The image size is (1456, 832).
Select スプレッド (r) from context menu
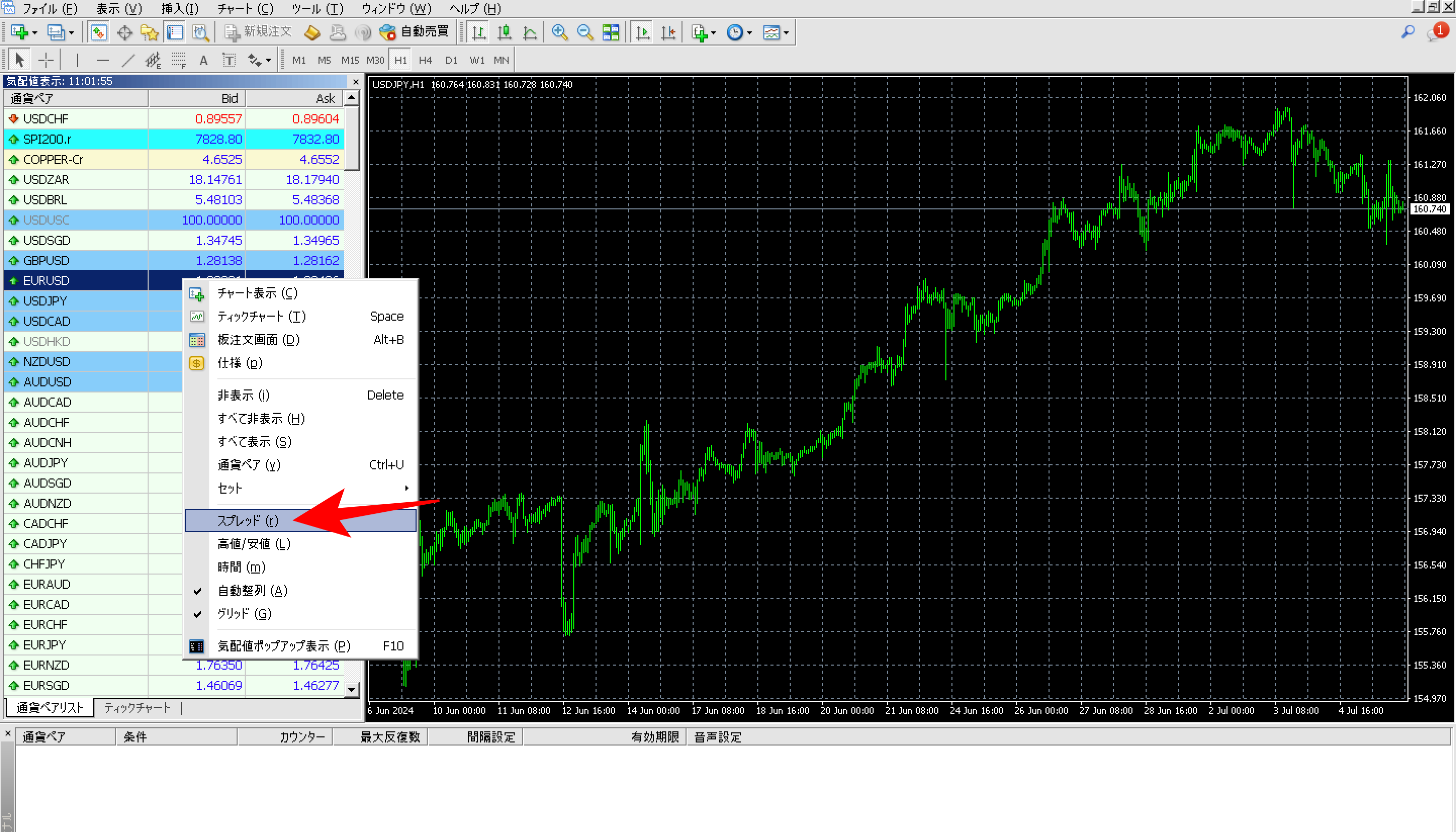248,520
